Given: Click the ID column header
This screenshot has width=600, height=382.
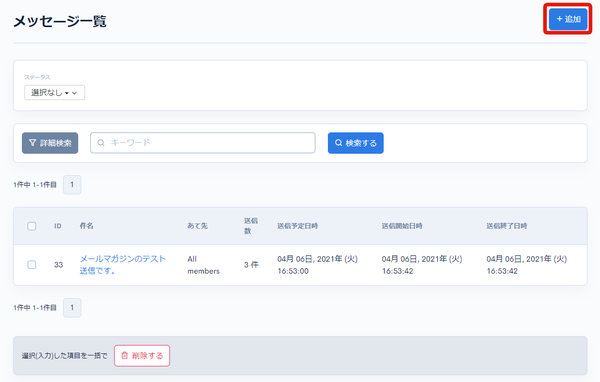Looking at the screenshot, I should pyautogui.click(x=58, y=226).
